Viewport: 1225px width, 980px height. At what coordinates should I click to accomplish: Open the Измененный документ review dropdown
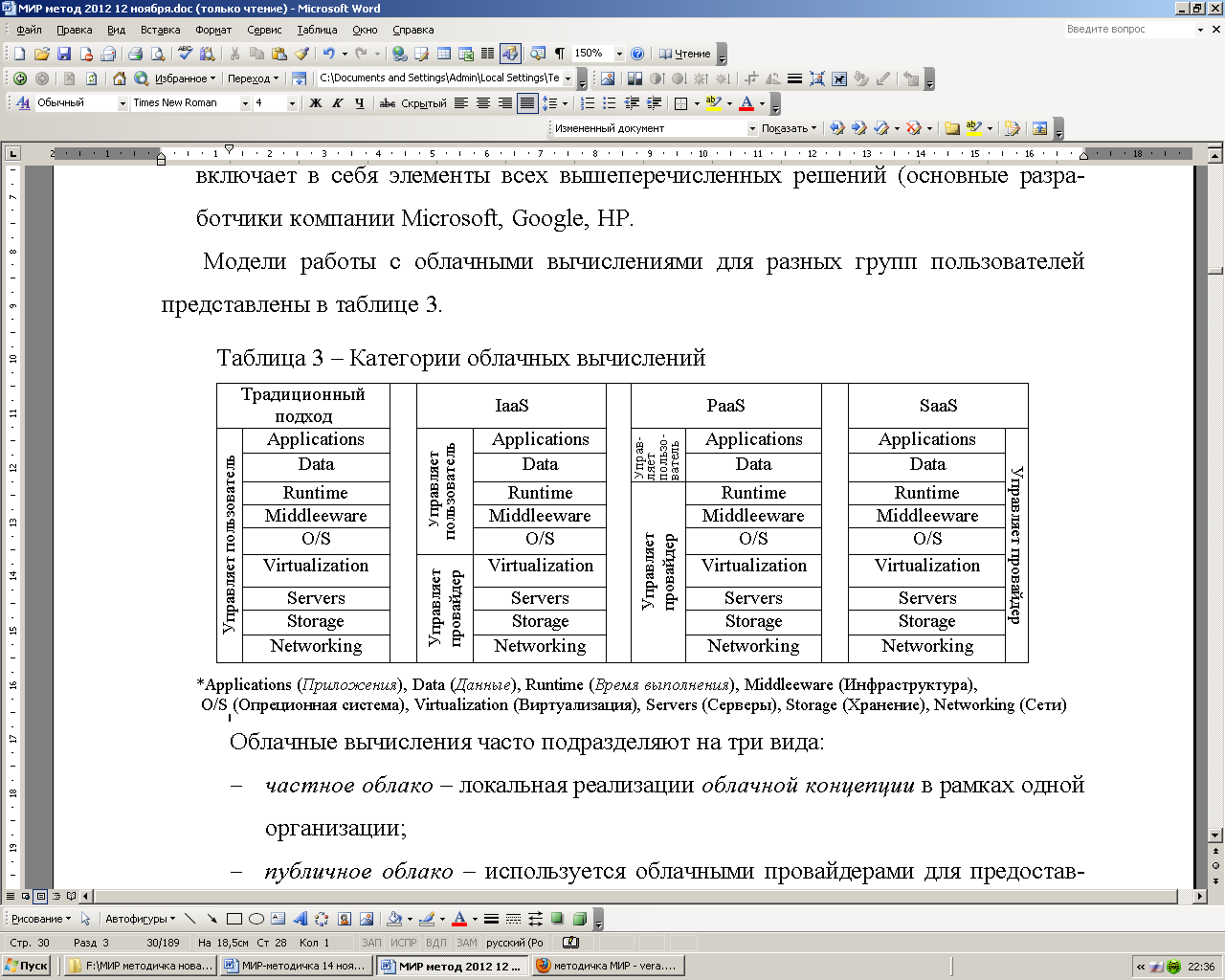point(752,128)
